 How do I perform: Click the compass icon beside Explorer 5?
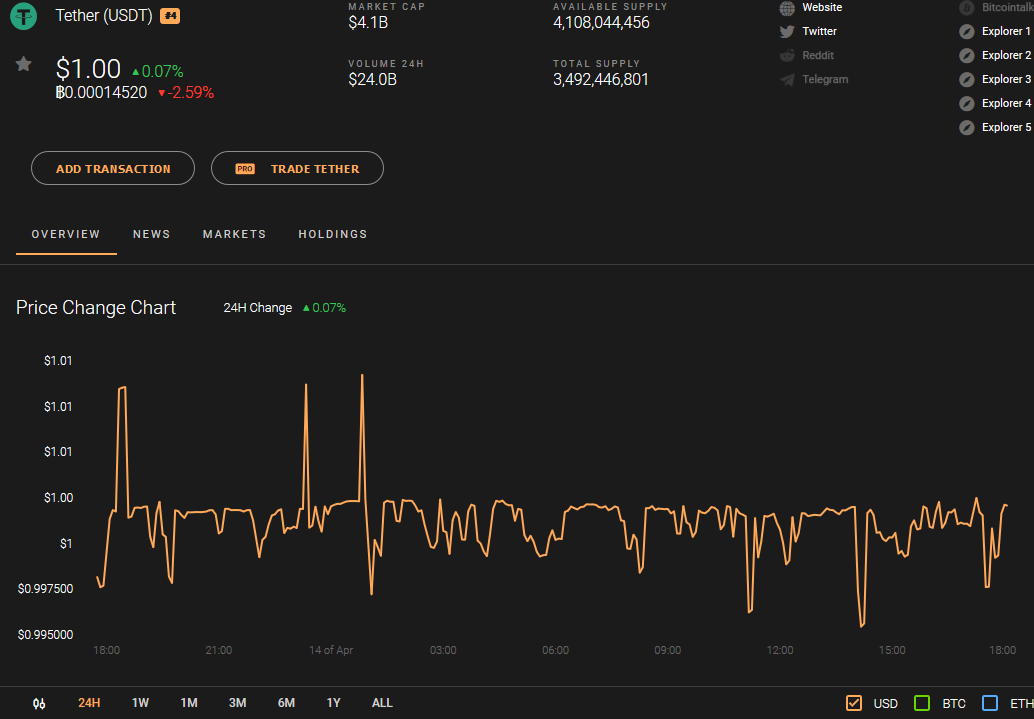[x=967, y=127]
